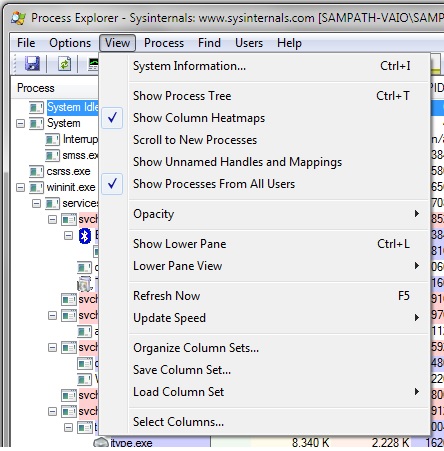Open the Help menu
The height and width of the screenshot is (451, 444).
289,43
